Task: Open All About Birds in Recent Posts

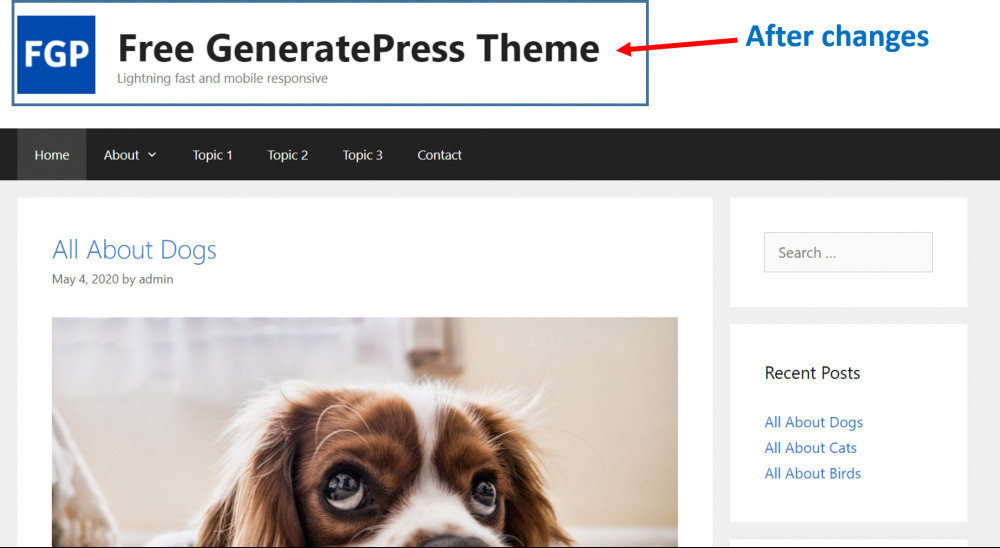Action: 812,473
